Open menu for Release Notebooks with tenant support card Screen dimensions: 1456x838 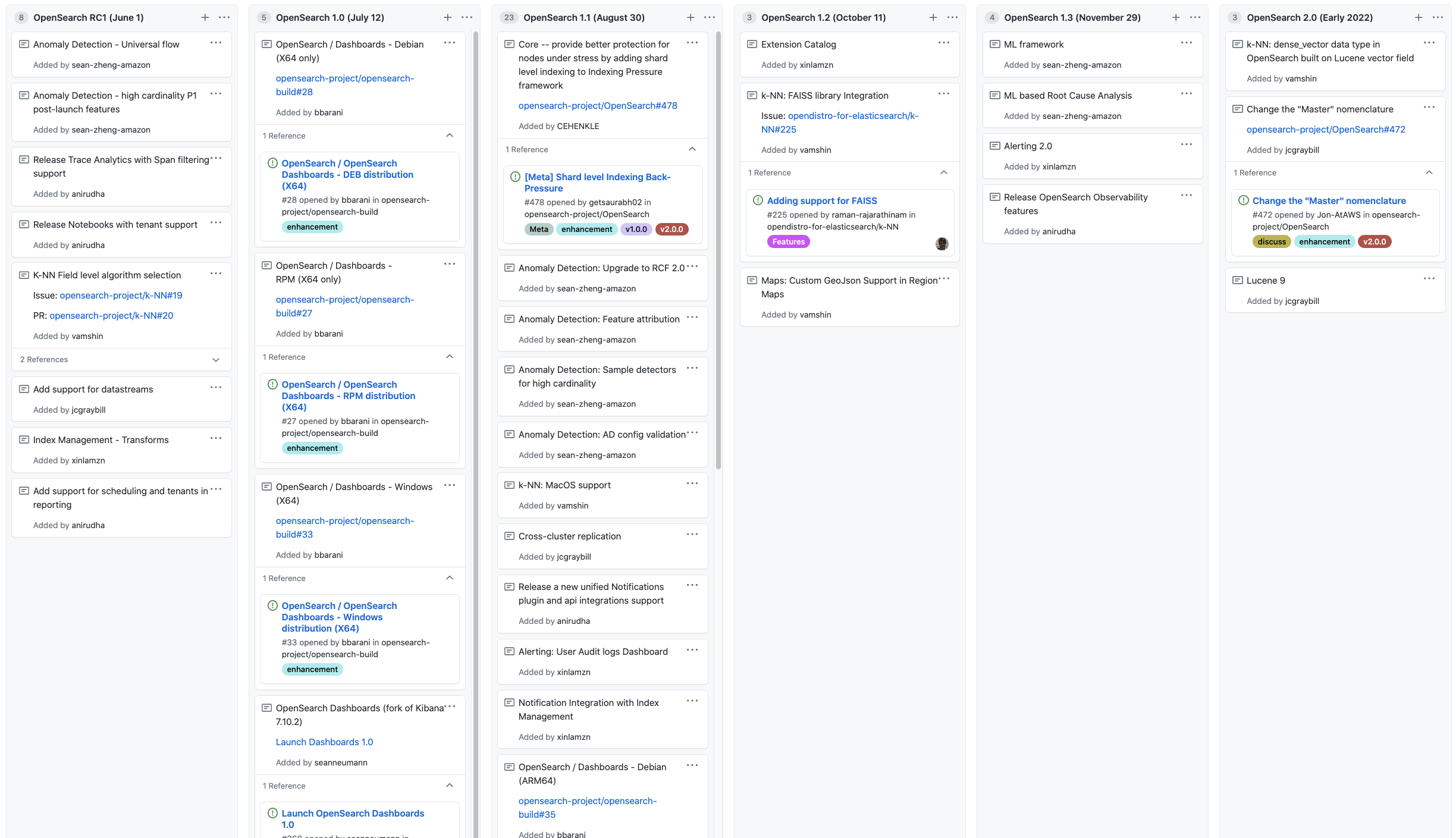point(216,223)
